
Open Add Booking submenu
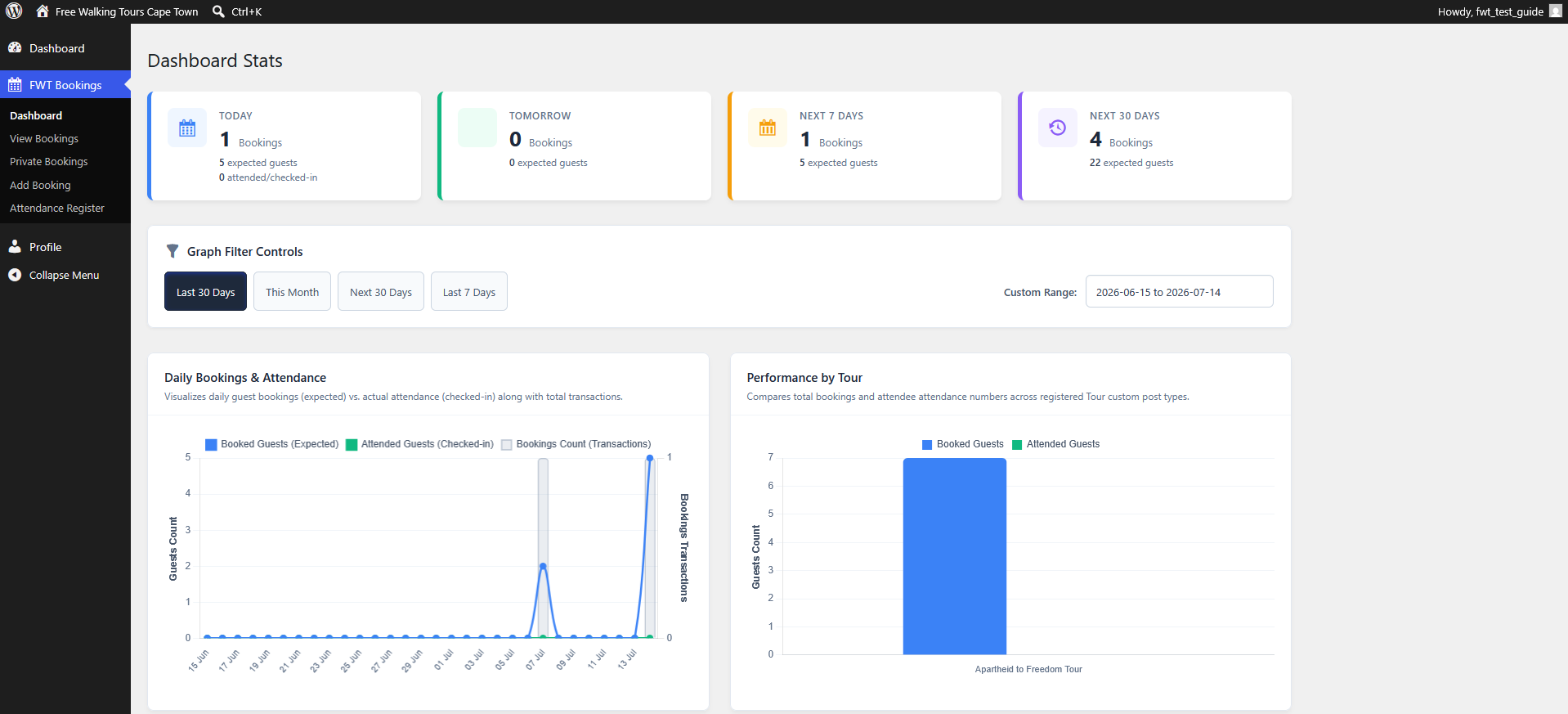tap(40, 186)
